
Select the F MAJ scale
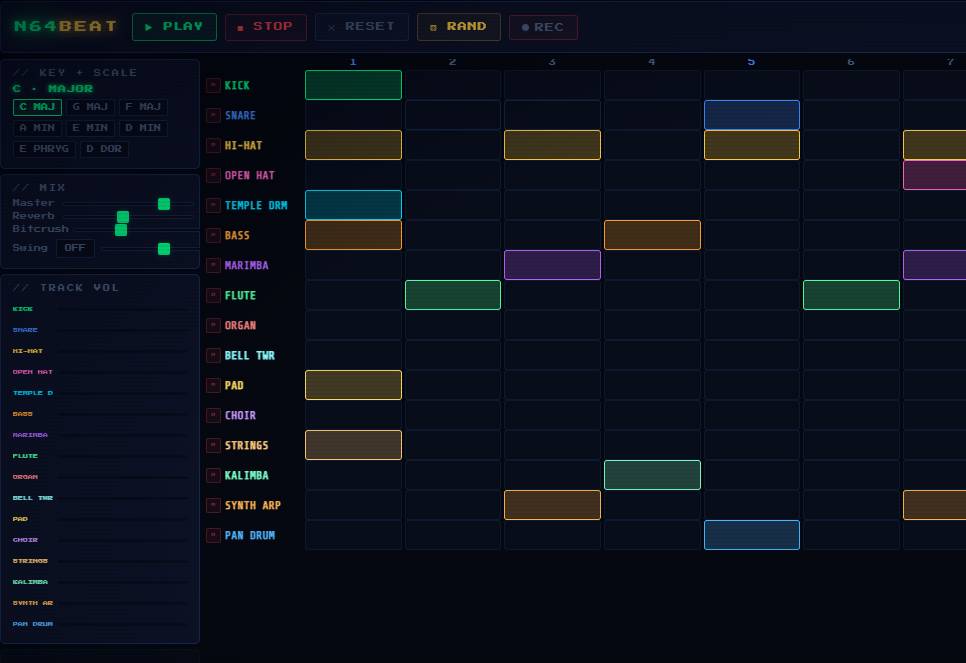[143, 107]
